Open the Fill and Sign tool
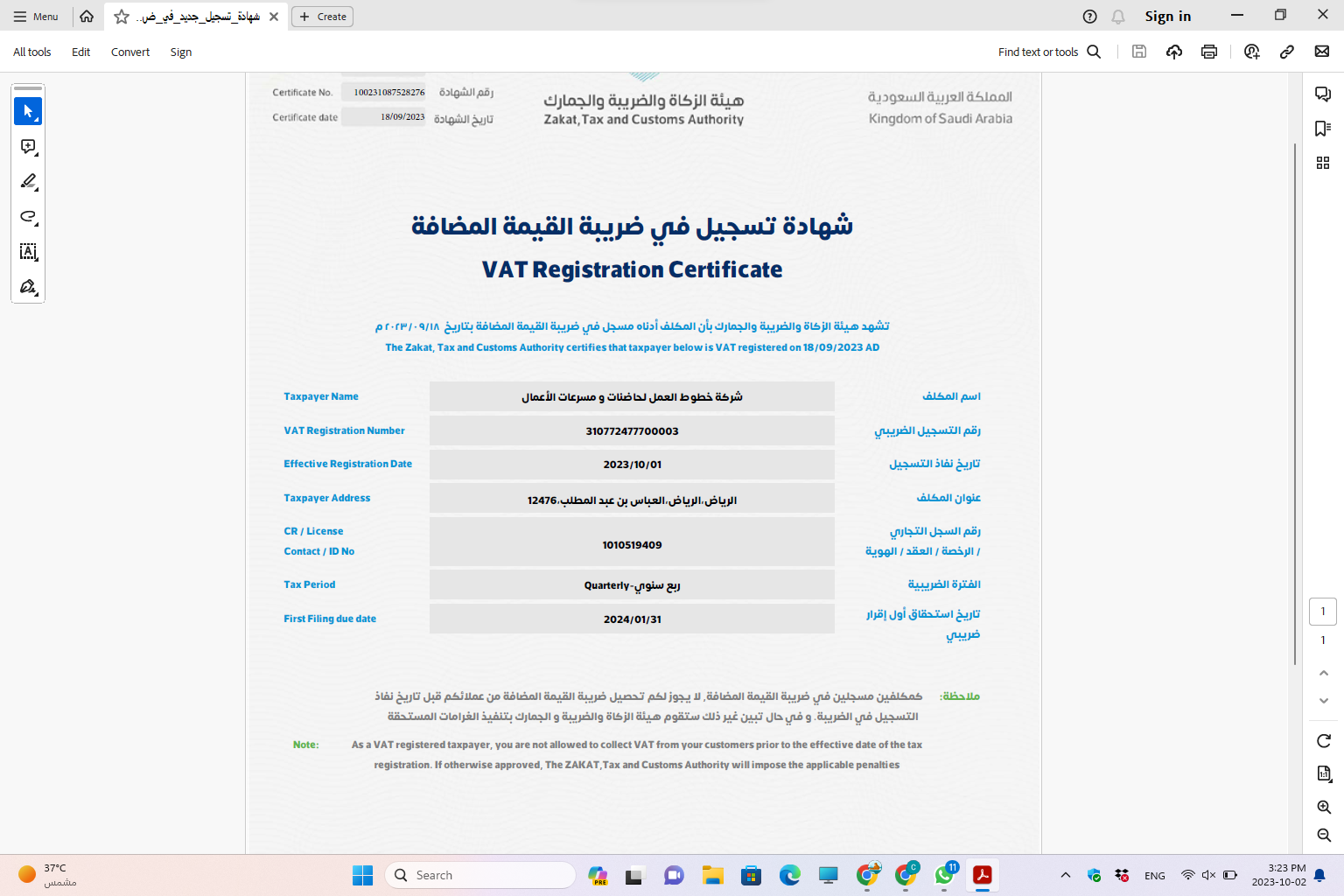The height and width of the screenshot is (896, 1344). [x=28, y=287]
